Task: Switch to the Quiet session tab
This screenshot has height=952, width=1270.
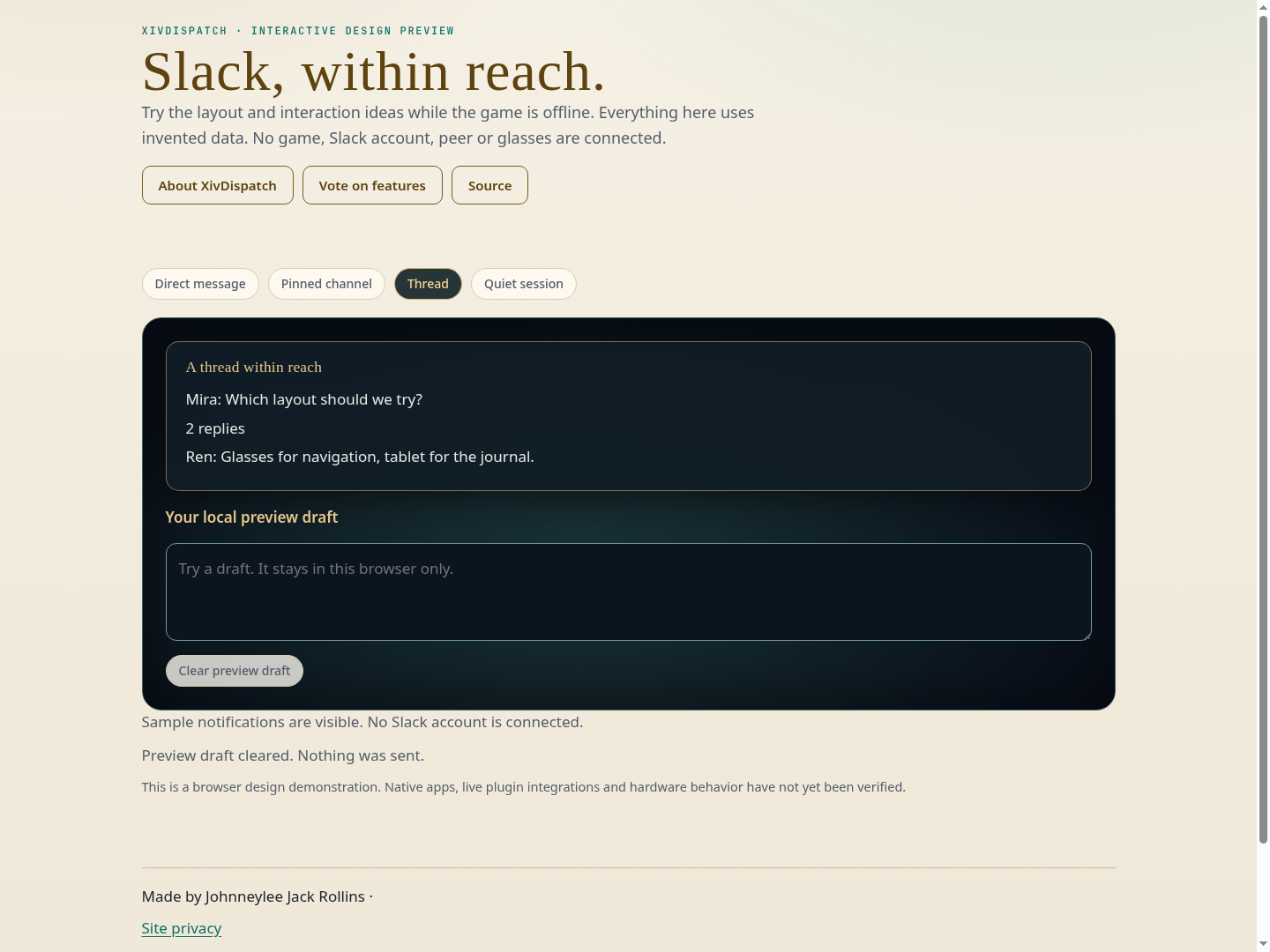Action: [x=524, y=284]
